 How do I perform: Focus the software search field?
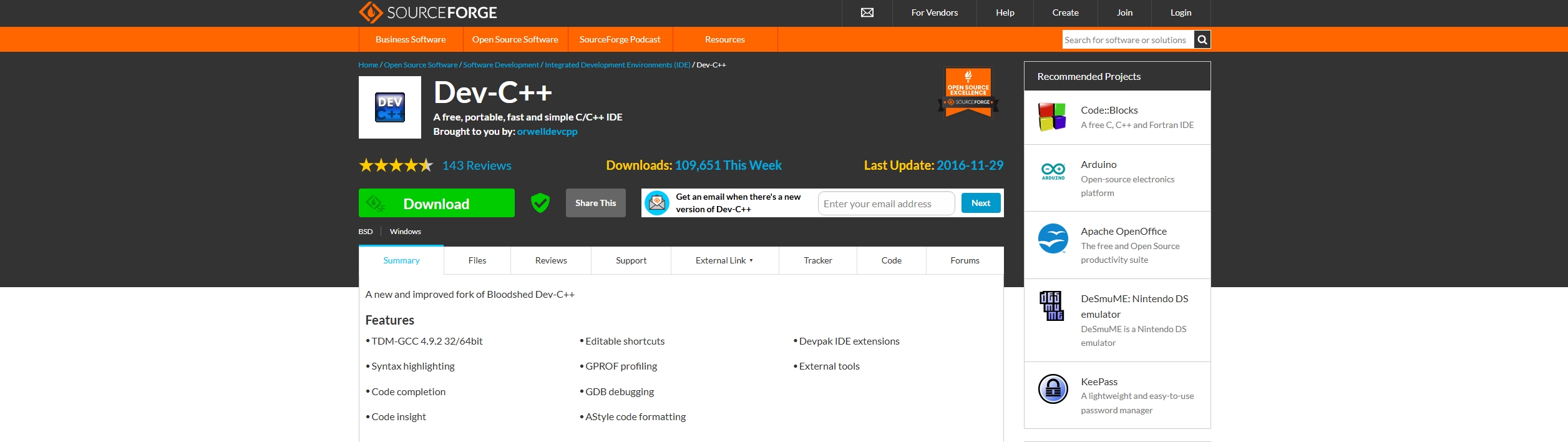[1128, 40]
